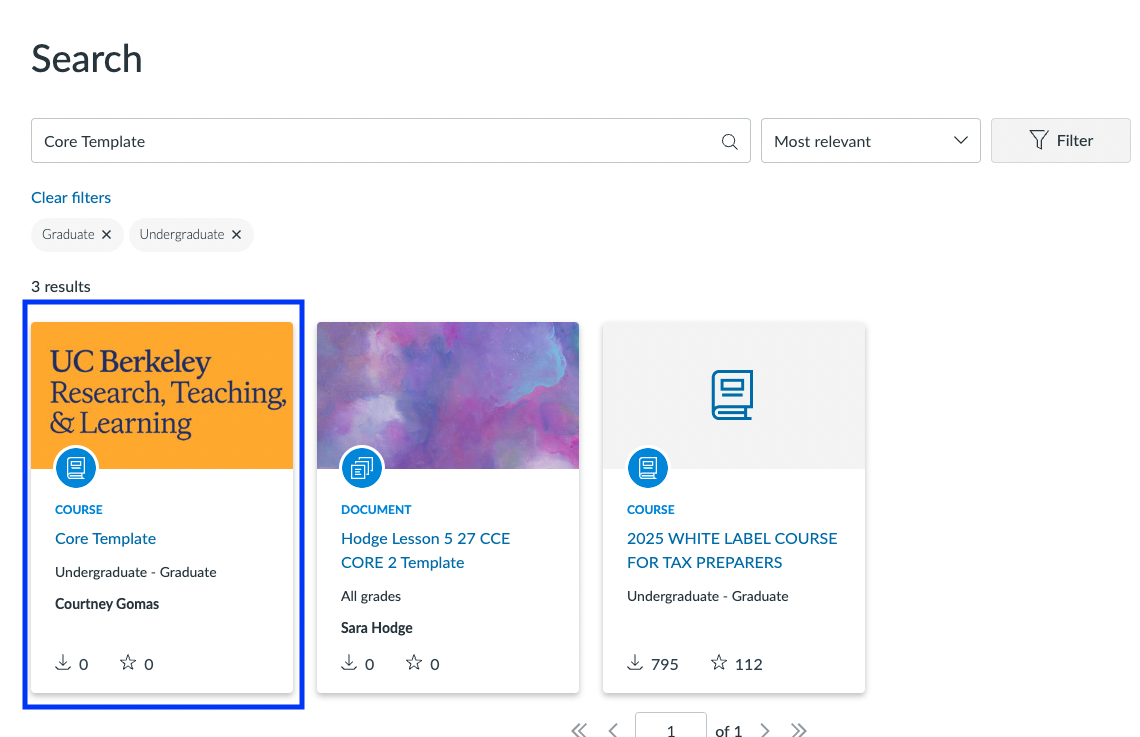
Task: Open the Most relevant sort dropdown
Action: 870,141
